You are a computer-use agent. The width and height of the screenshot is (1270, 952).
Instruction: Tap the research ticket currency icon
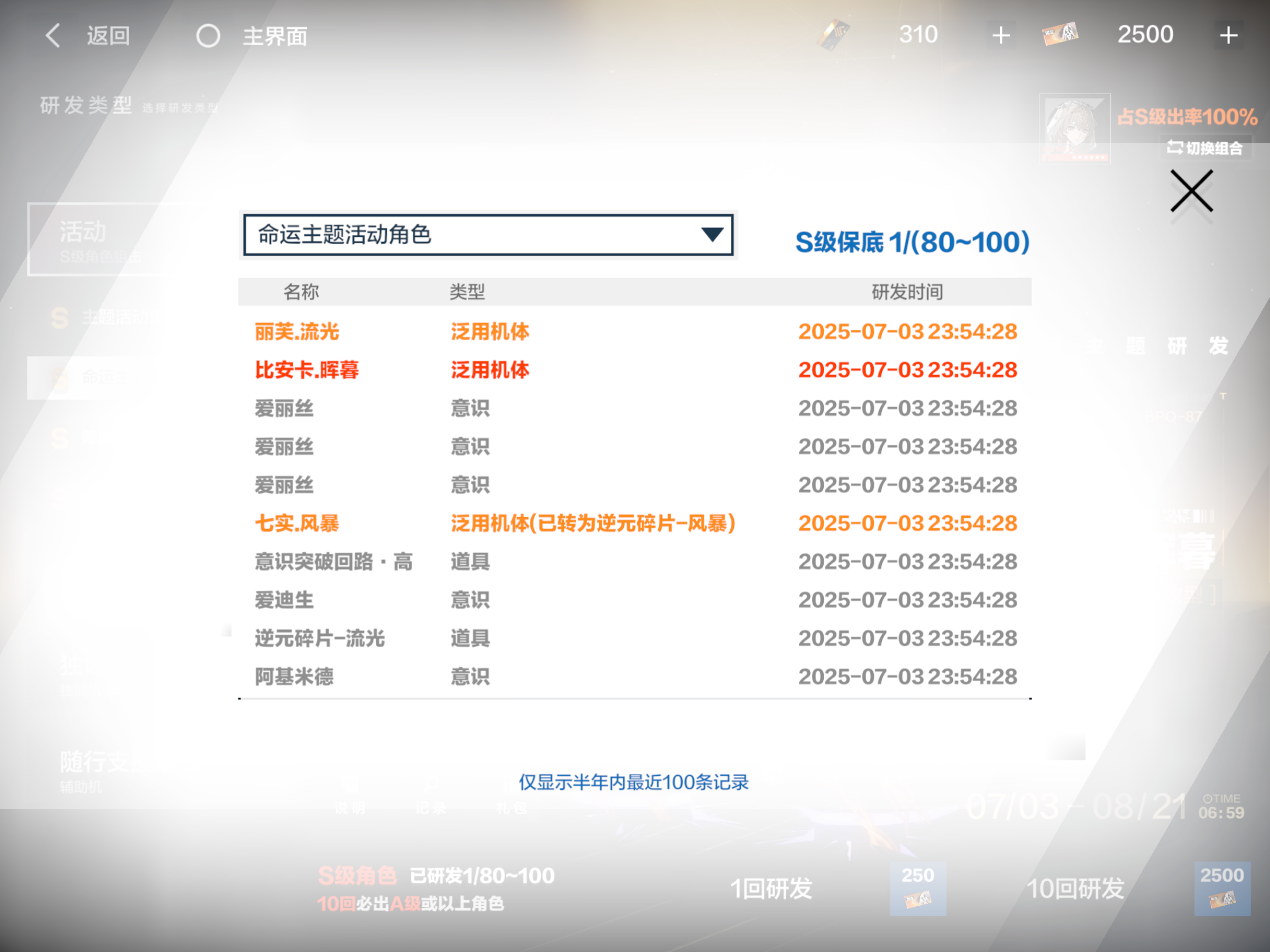tap(1060, 34)
